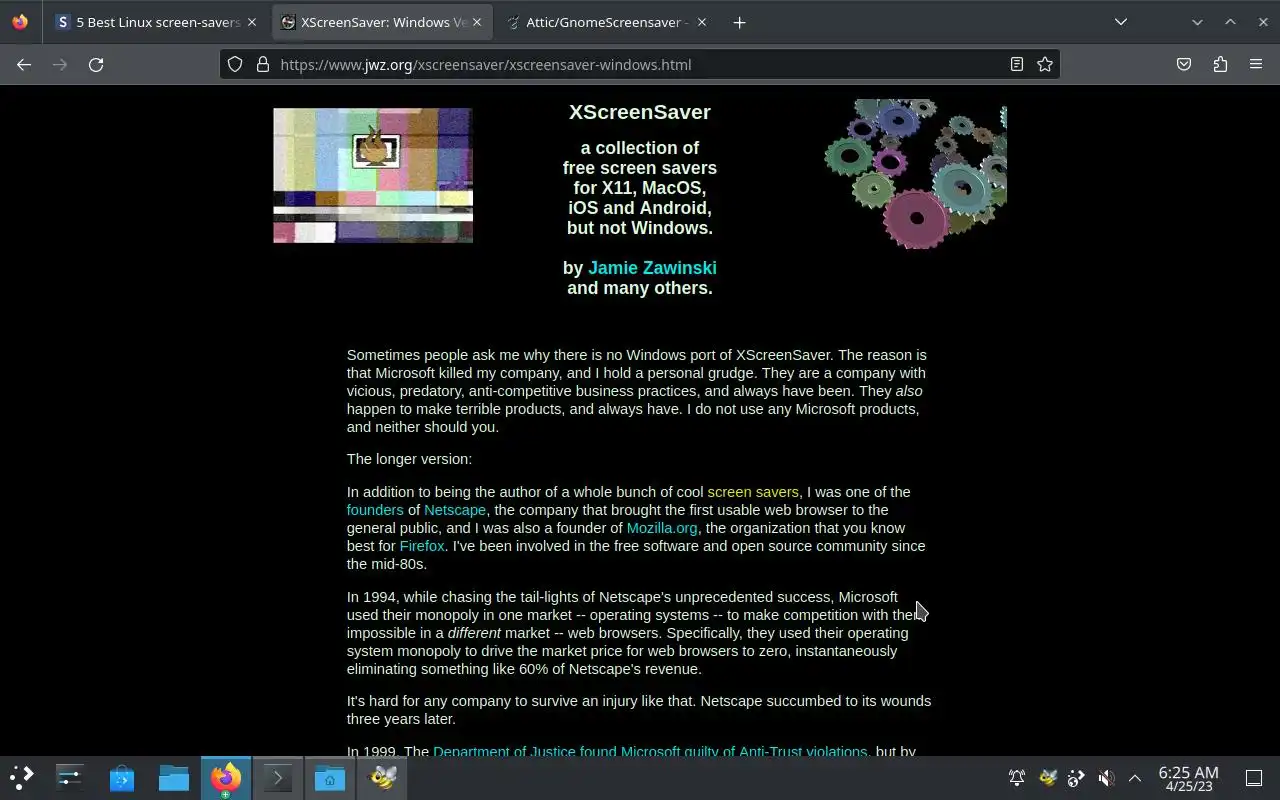Open the Firefox hamburger menu

click(1256, 64)
